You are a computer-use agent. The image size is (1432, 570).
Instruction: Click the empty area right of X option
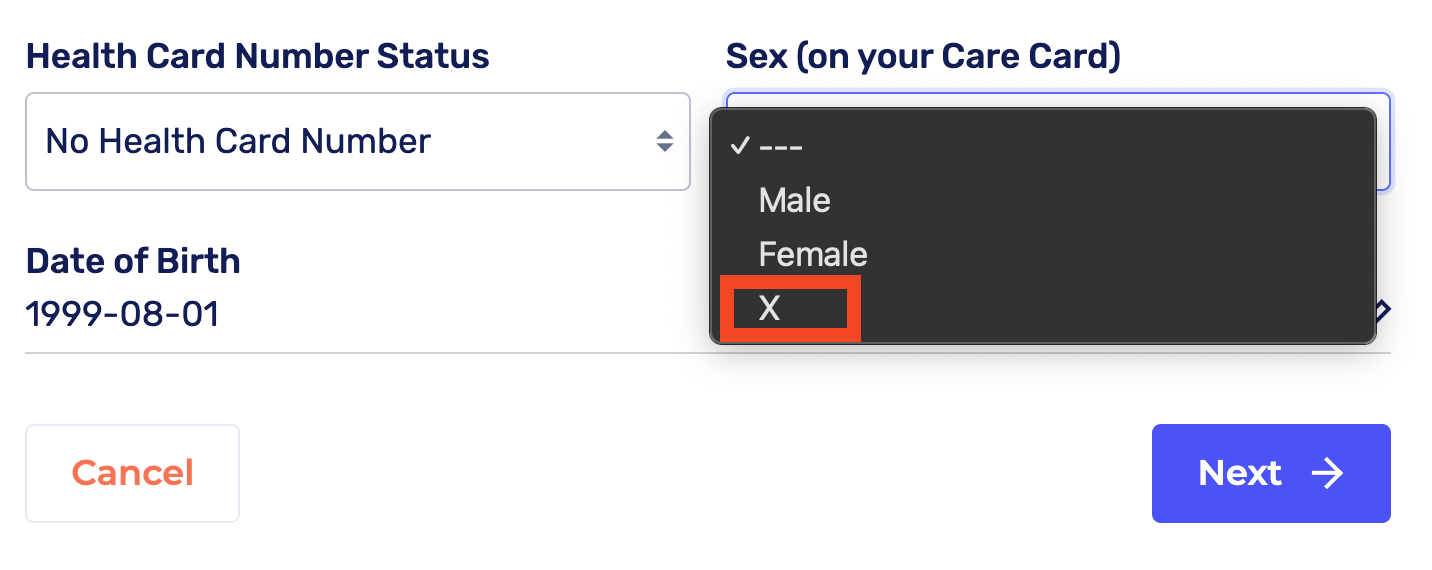1100,308
